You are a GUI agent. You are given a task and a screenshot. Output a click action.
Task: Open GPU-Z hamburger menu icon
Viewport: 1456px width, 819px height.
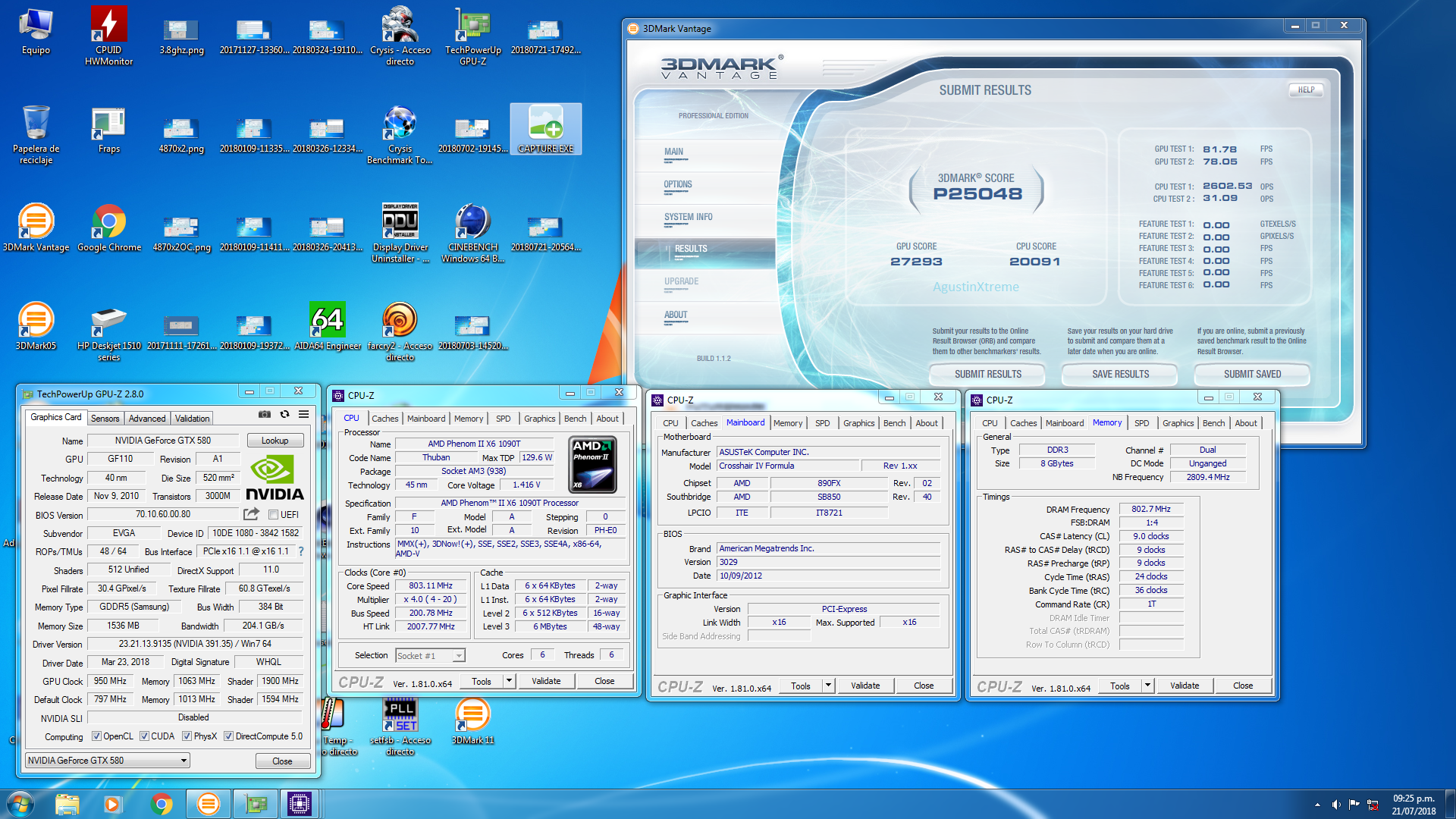click(x=303, y=414)
